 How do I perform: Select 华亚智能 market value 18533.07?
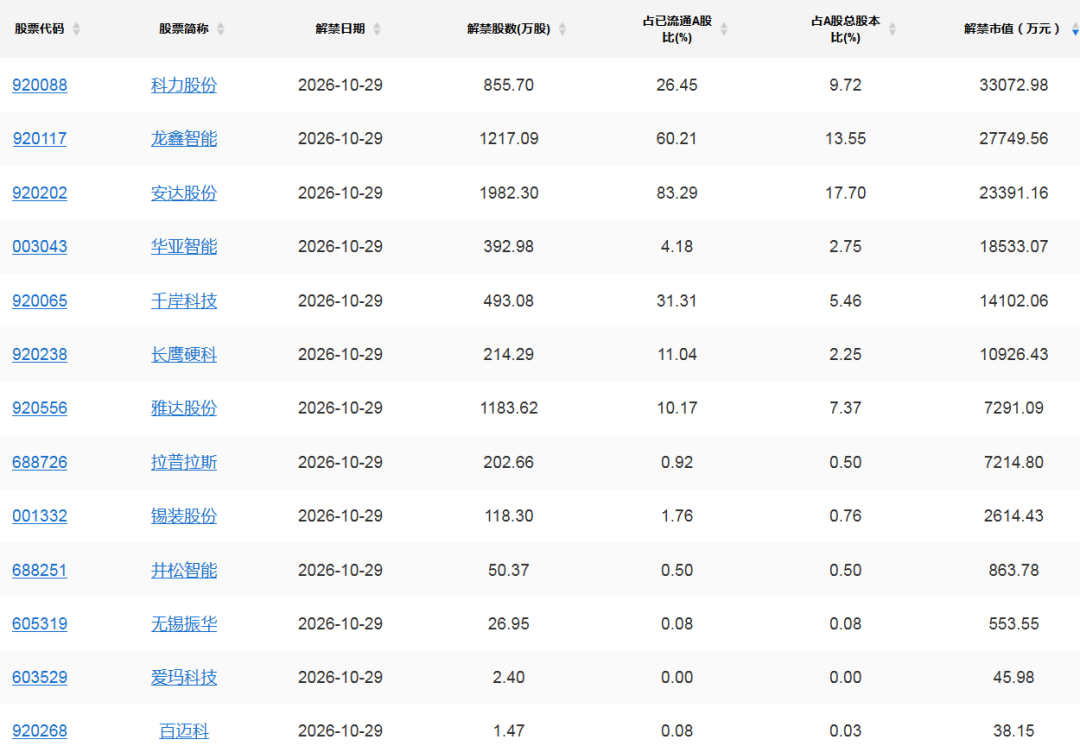pos(1013,247)
